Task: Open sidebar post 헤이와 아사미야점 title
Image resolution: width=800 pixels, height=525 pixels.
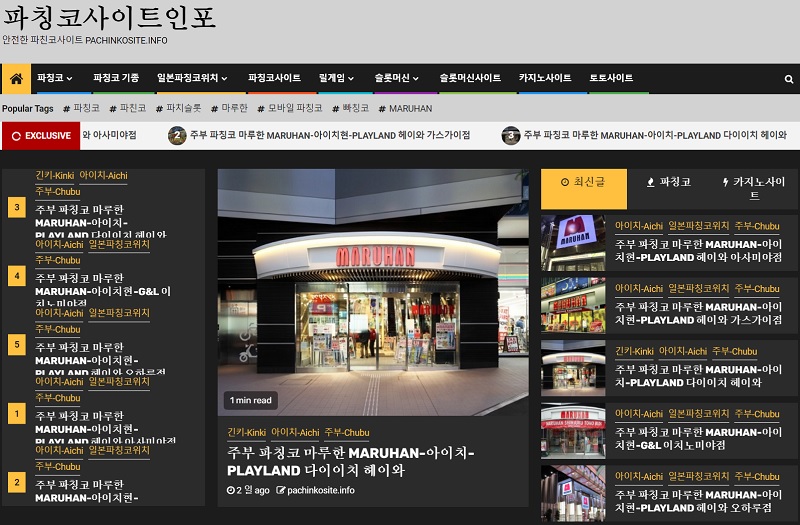Action: [698, 251]
